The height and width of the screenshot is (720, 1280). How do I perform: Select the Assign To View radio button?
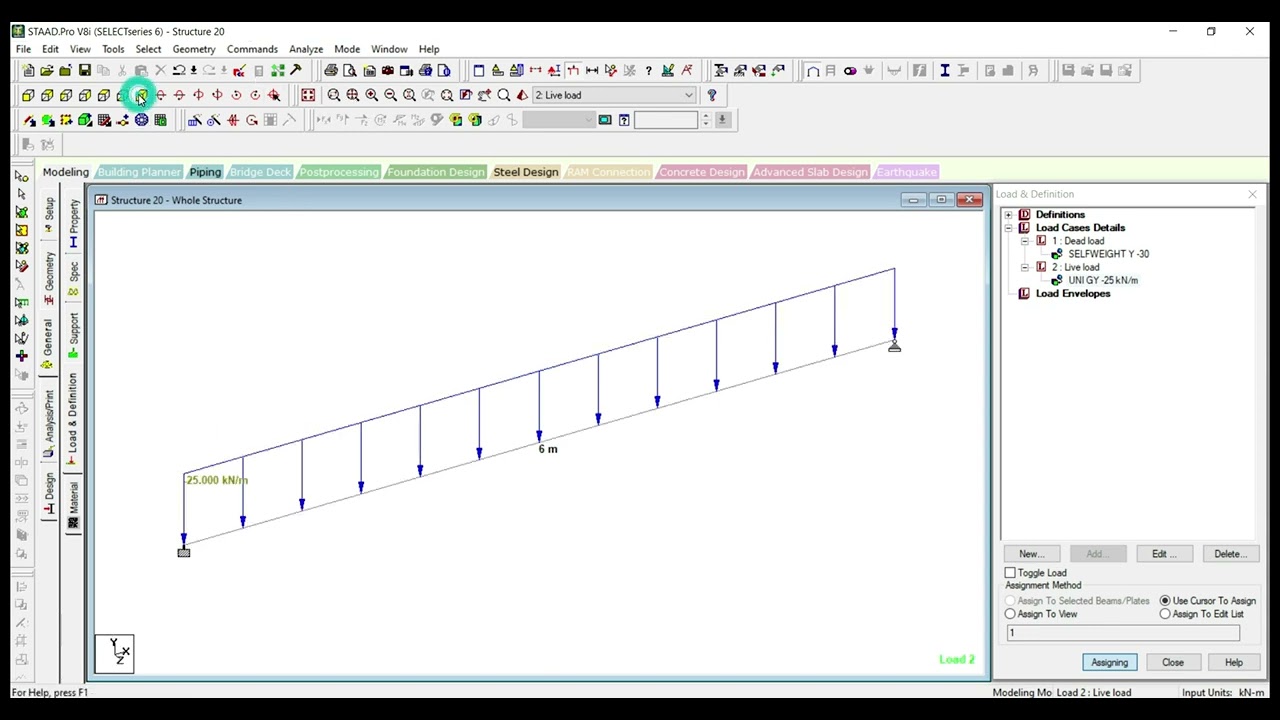tap(1010, 614)
